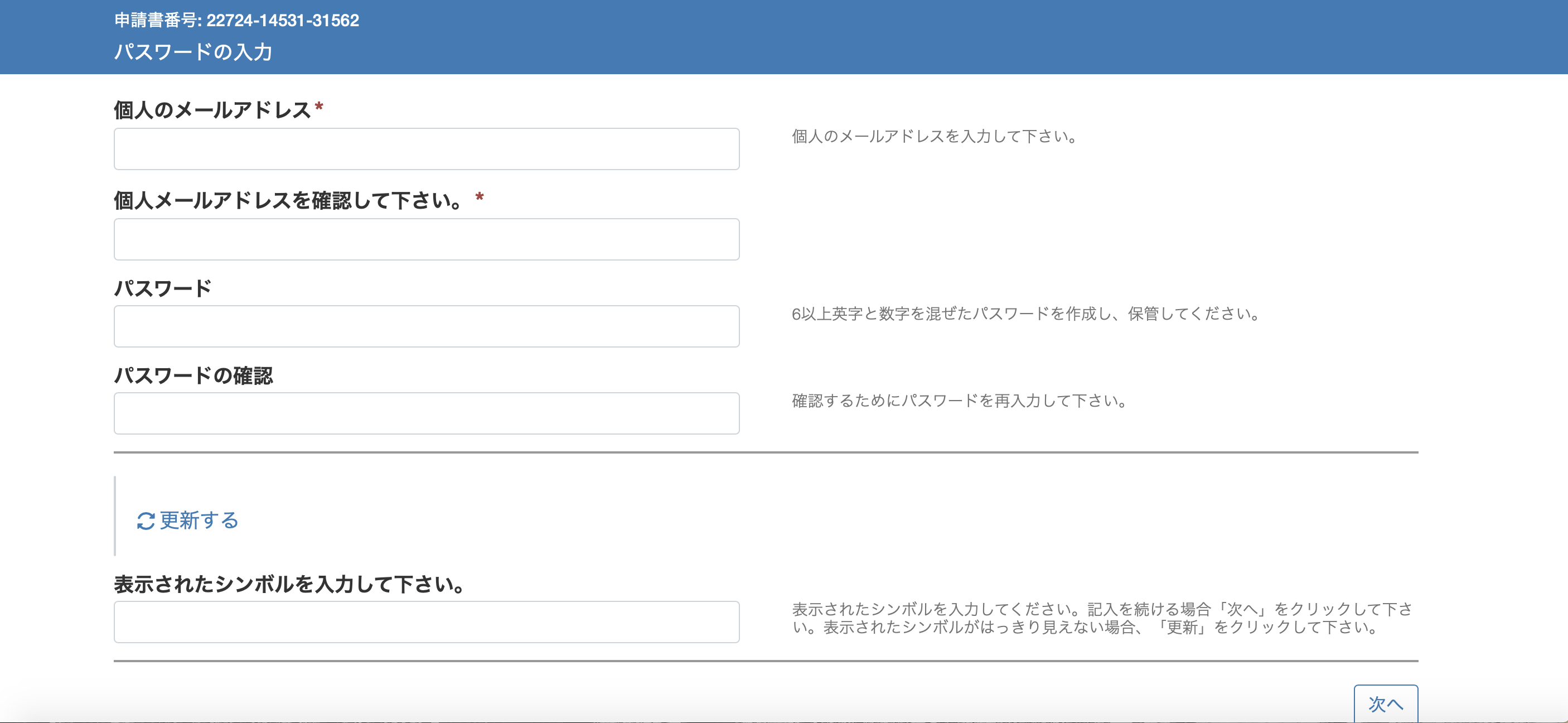Select the パスワード input box
The width and height of the screenshot is (1568, 723).
point(426,326)
